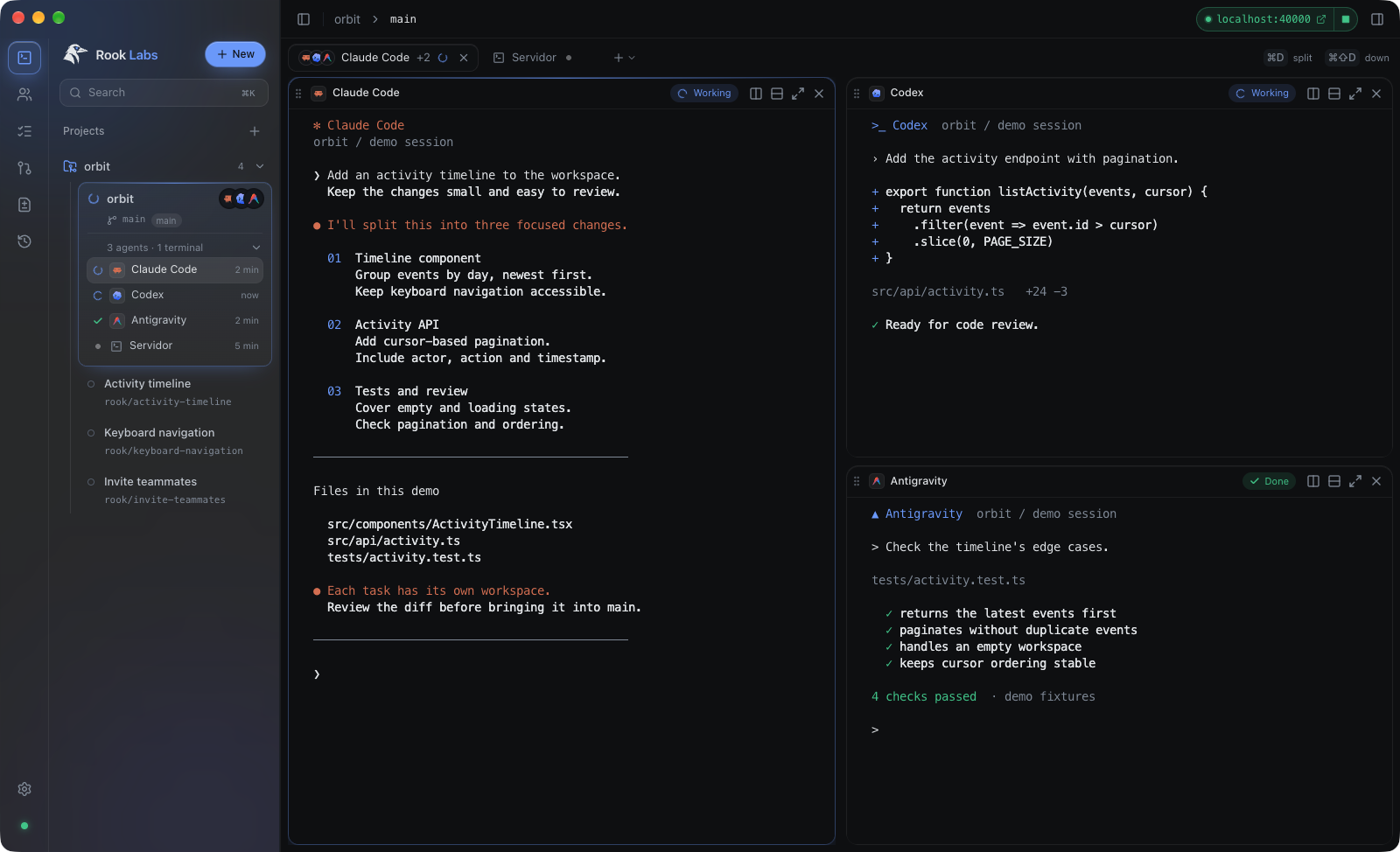Viewport: 1400px width, 852px height.
Task: Select Servidor terminal in sidebar
Action: pyautogui.click(x=175, y=346)
